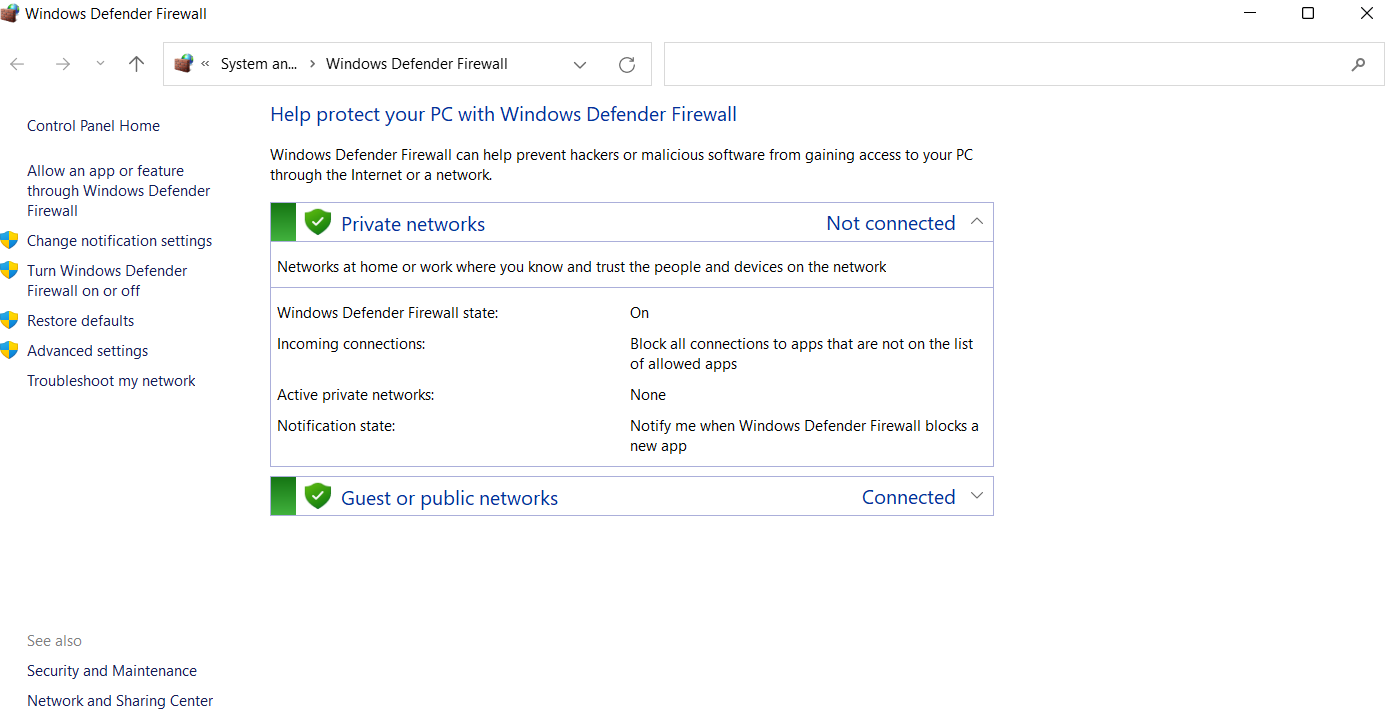
Task: Click the firewall state value On
Action: point(639,313)
